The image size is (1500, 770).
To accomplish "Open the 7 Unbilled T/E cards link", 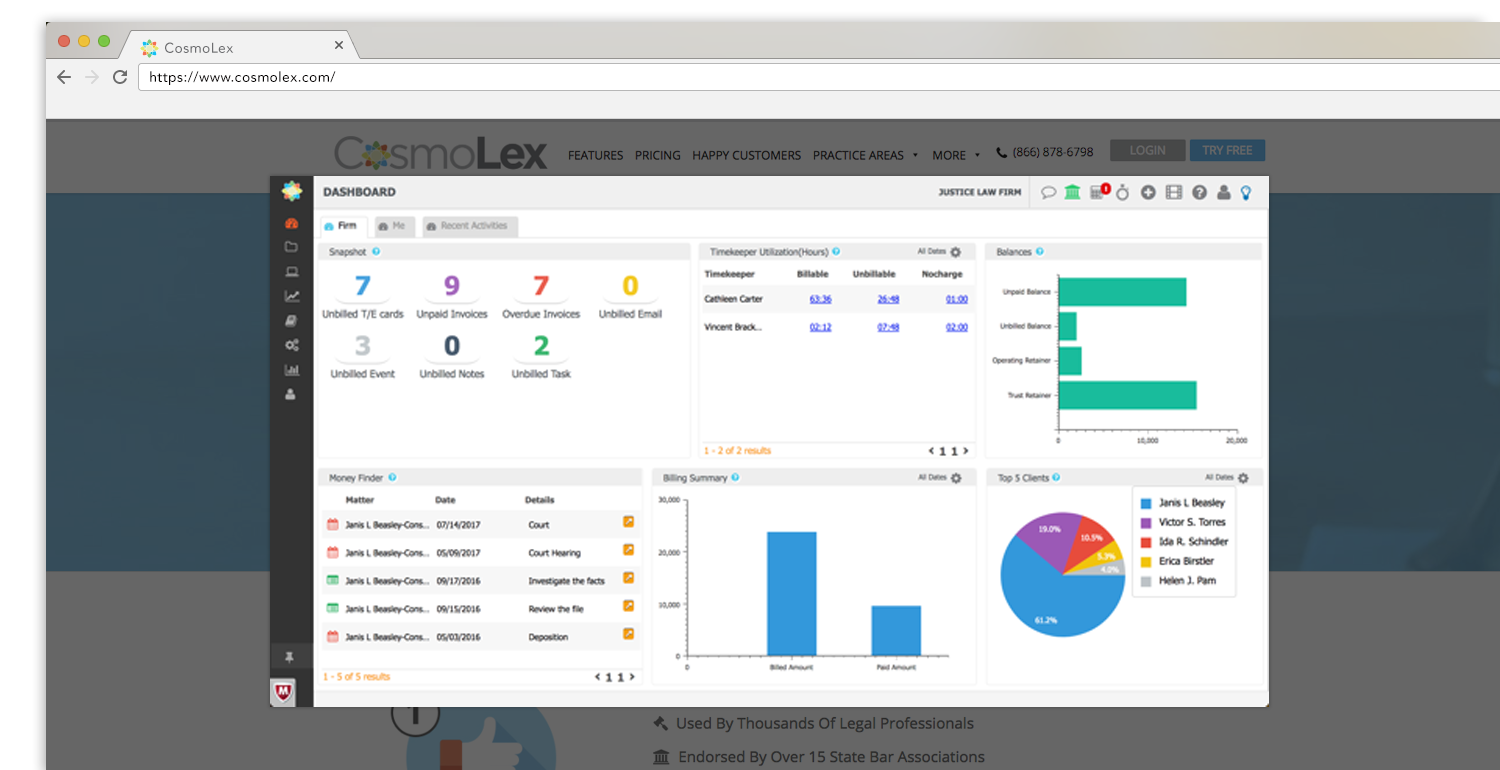I will tap(361, 286).
